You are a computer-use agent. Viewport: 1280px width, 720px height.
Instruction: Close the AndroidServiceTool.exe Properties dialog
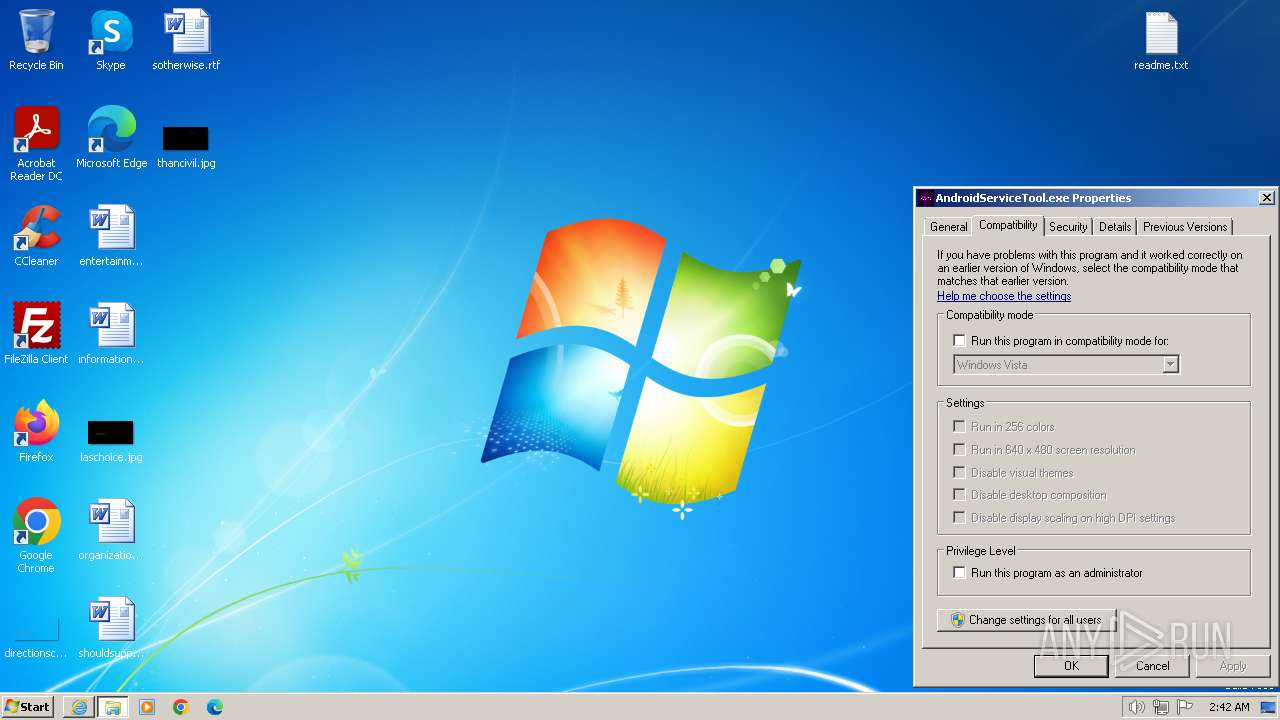coord(1266,198)
